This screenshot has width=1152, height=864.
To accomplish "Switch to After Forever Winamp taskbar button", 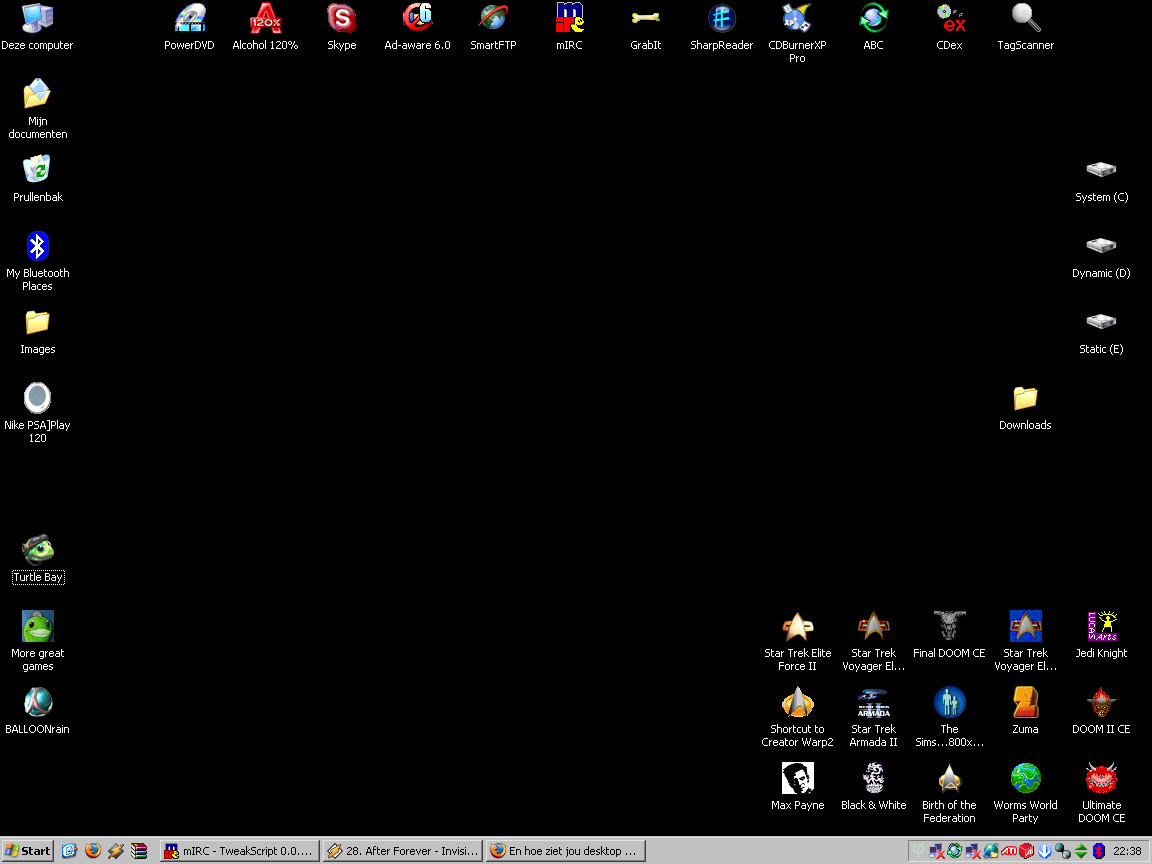I will [403, 851].
